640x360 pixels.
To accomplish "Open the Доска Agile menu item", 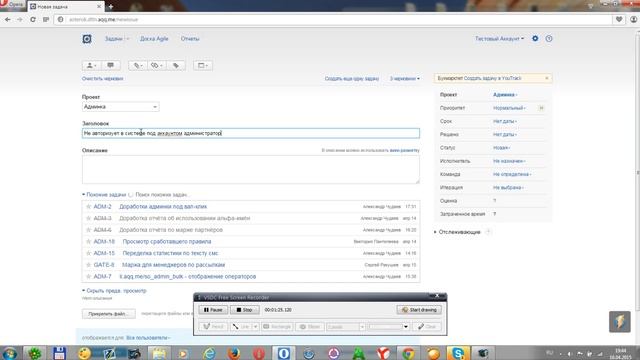I will [154, 39].
